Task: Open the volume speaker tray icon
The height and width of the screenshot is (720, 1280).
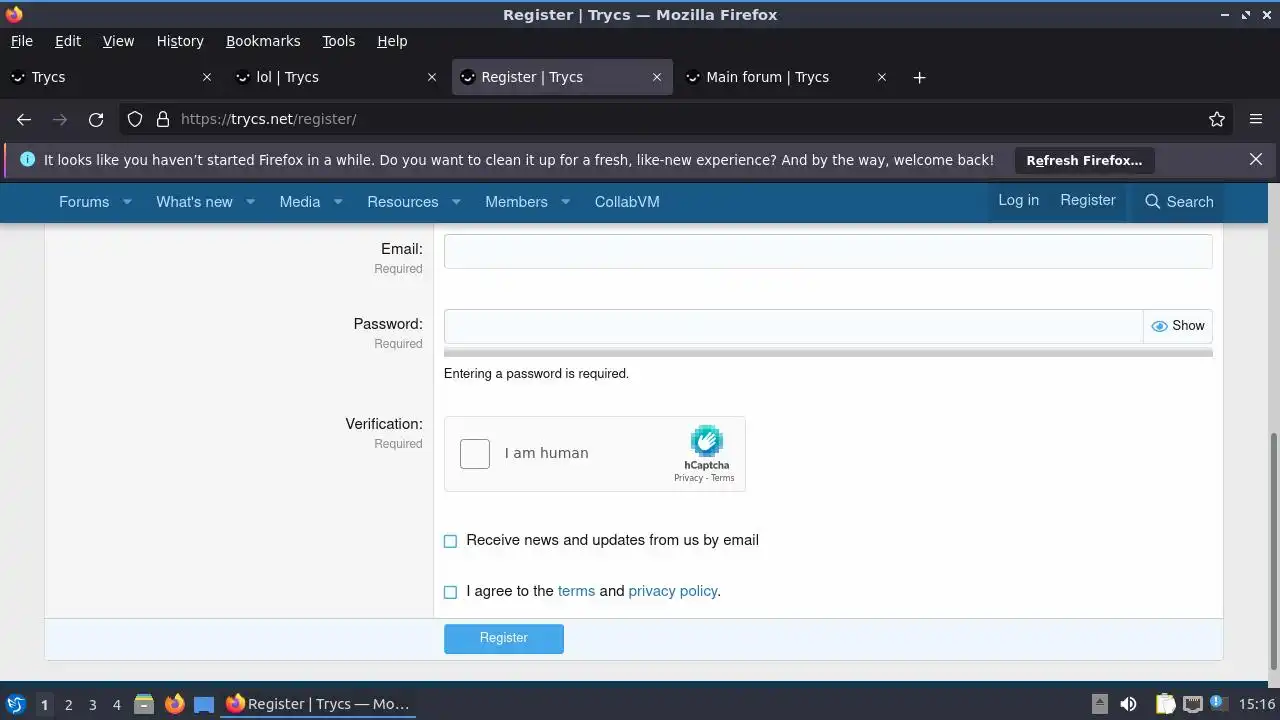Action: (1128, 704)
